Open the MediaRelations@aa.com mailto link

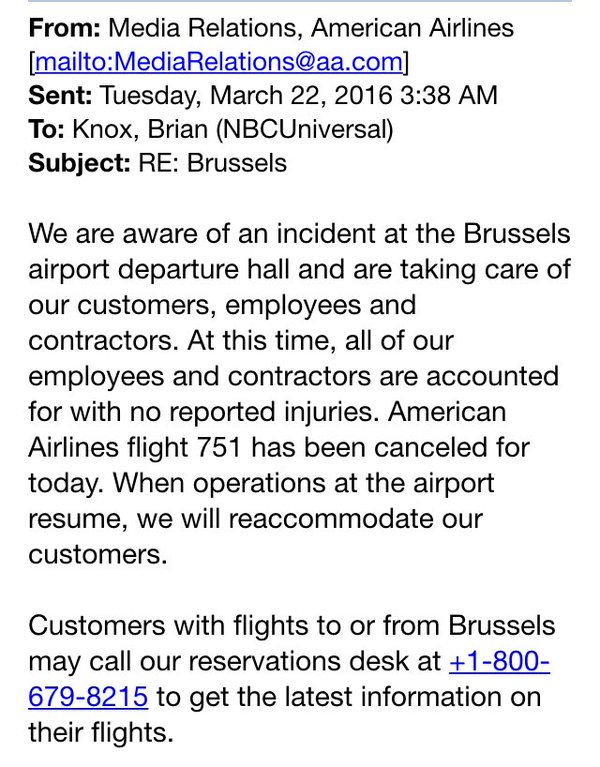(219, 63)
